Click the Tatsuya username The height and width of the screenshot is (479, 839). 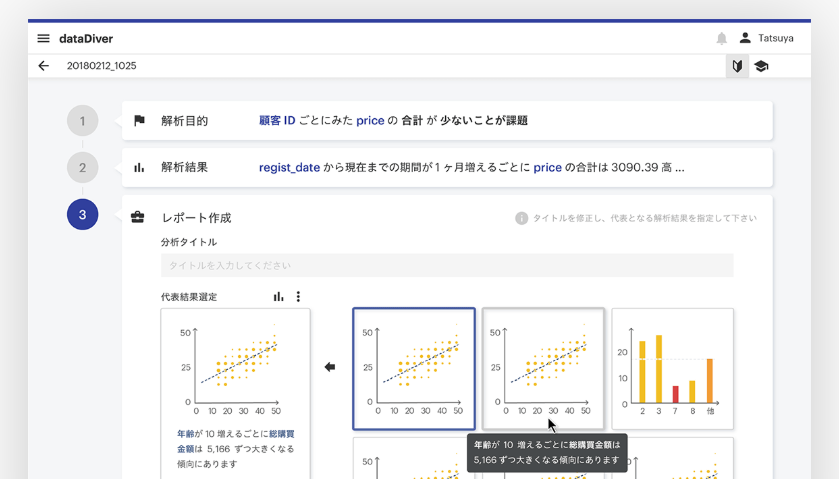[775, 39]
